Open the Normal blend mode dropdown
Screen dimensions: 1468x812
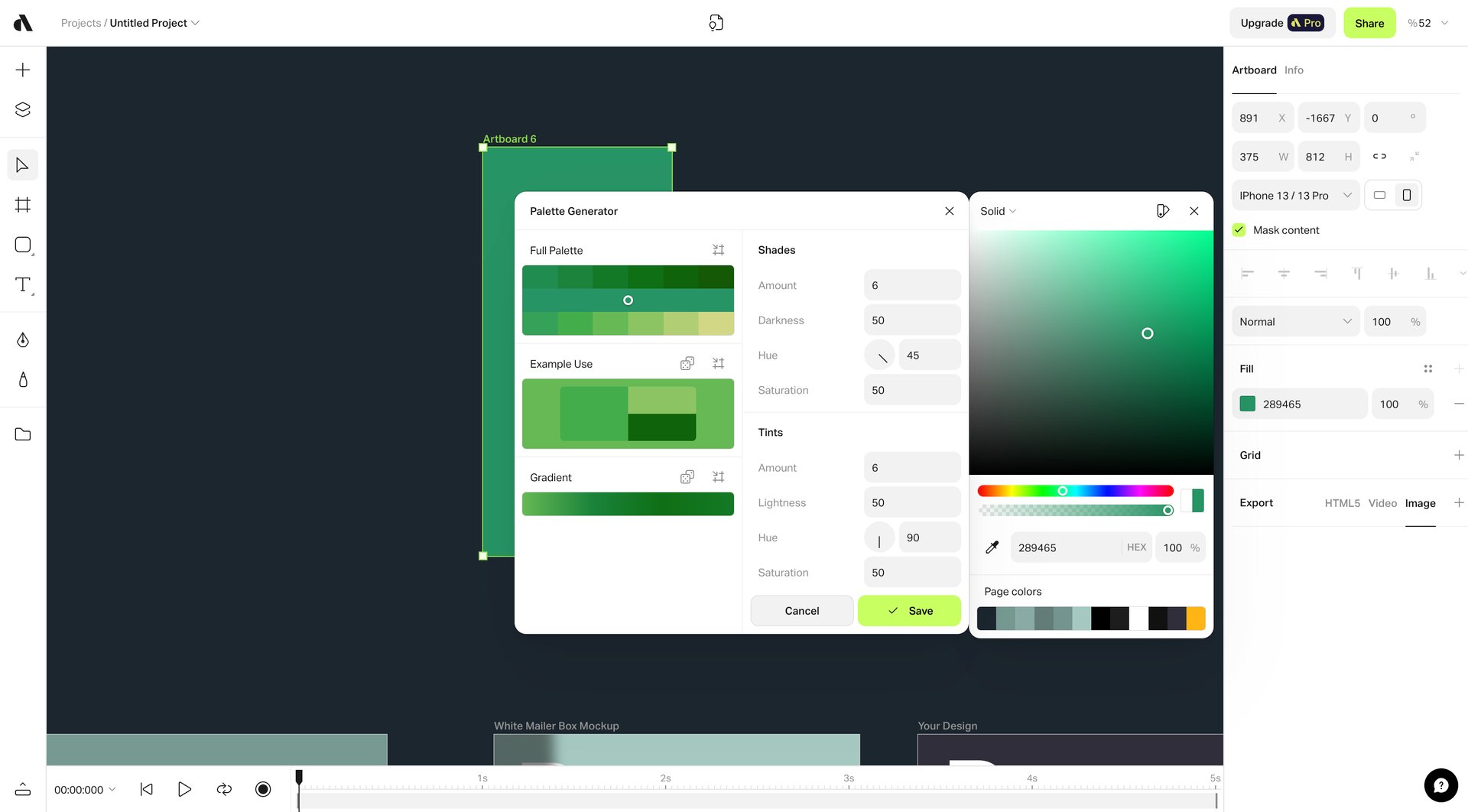pyautogui.click(x=1294, y=321)
